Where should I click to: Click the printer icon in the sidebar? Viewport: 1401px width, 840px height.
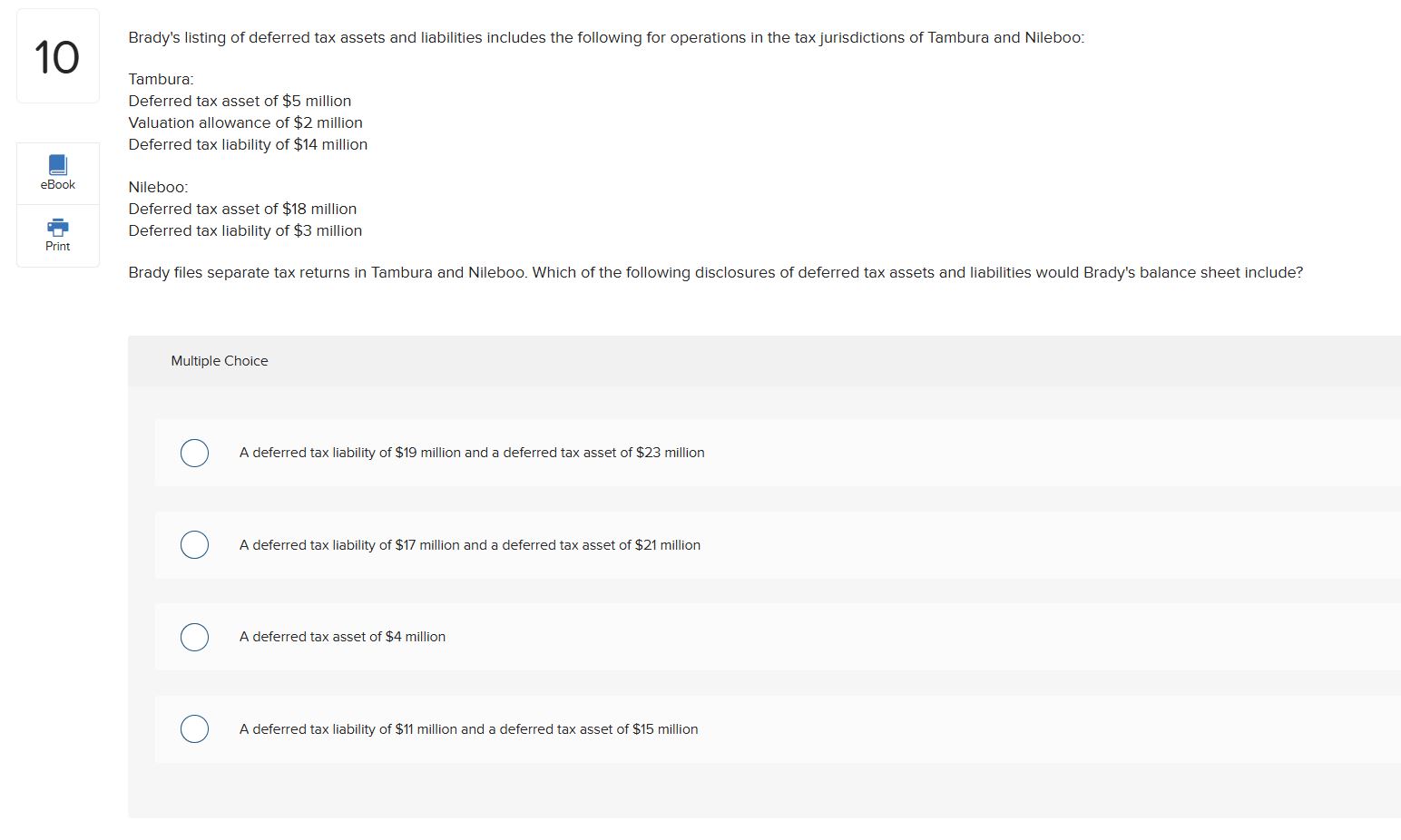(57, 228)
